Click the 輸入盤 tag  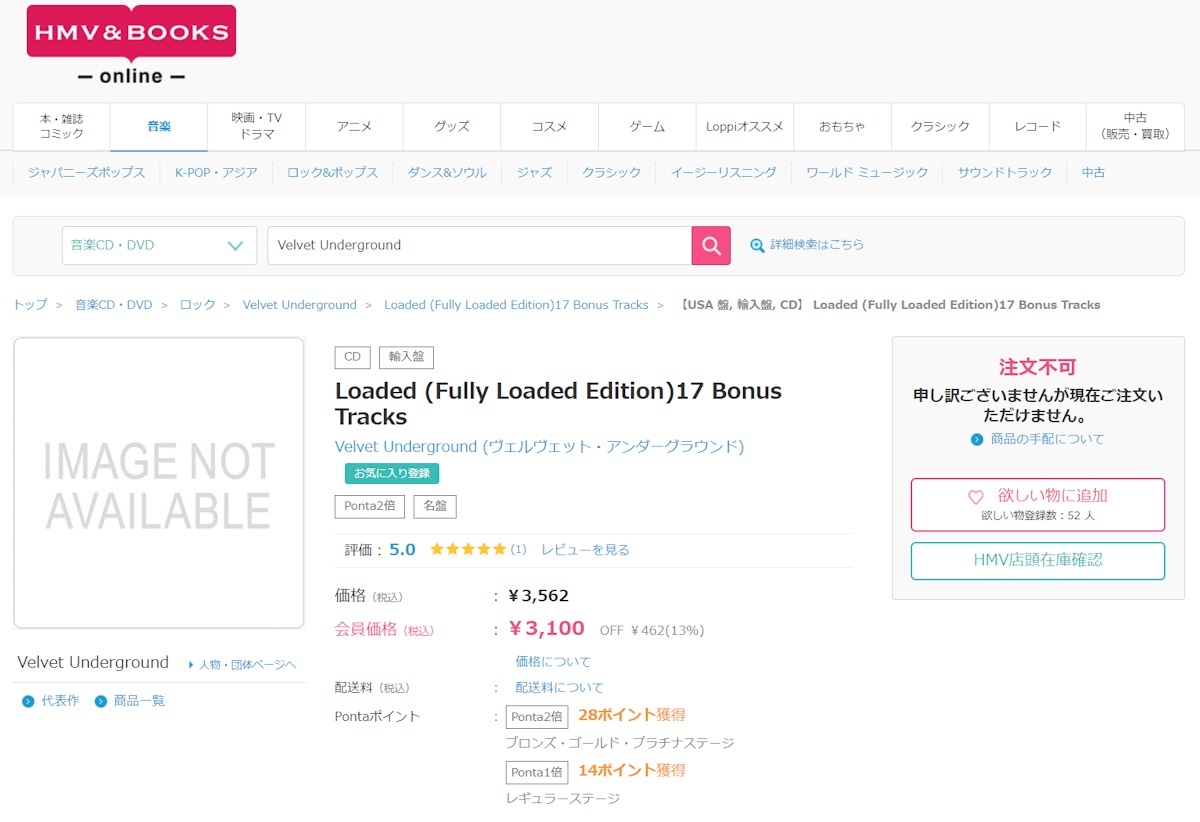(x=406, y=357)
